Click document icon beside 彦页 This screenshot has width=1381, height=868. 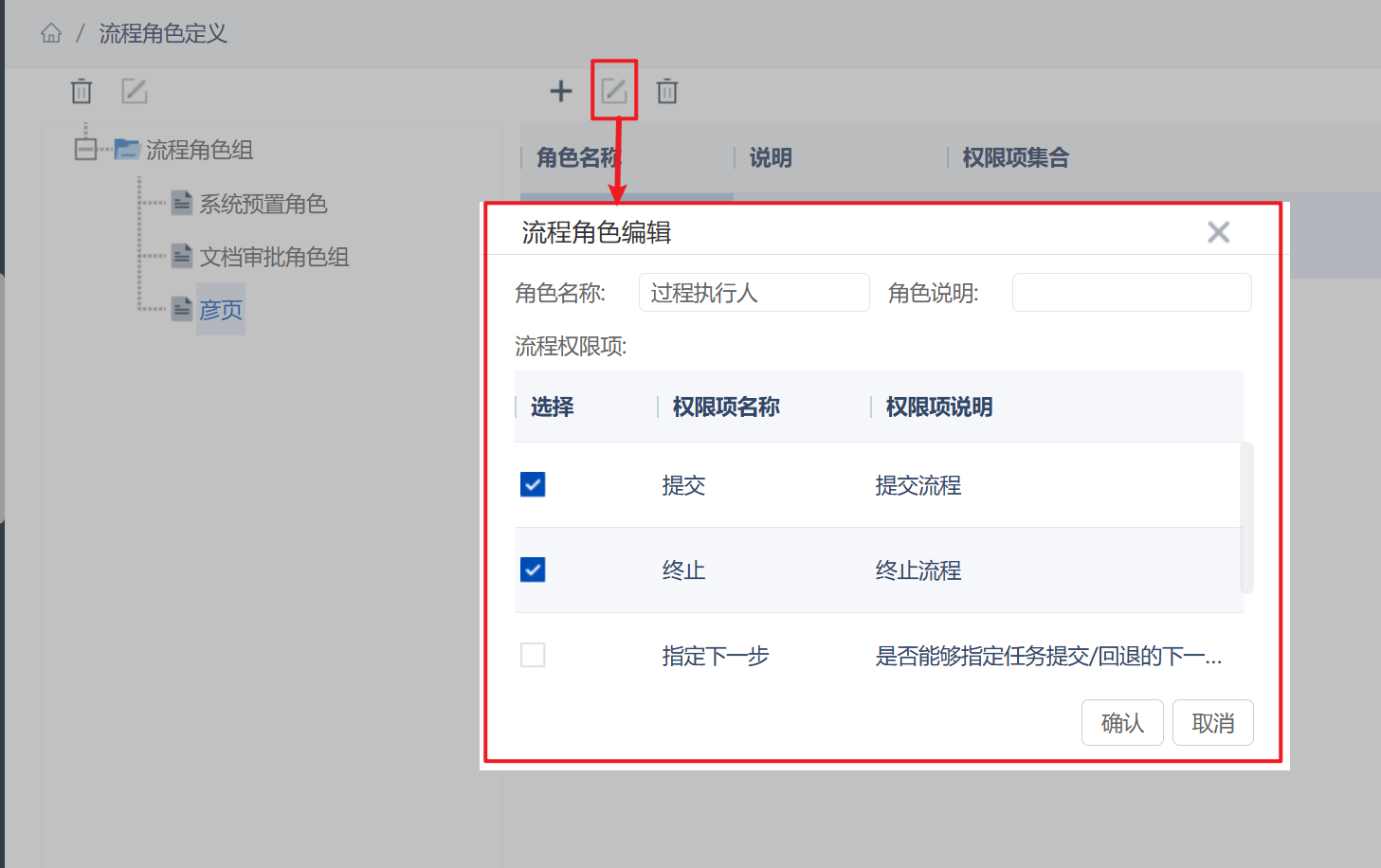pos(182,309)
